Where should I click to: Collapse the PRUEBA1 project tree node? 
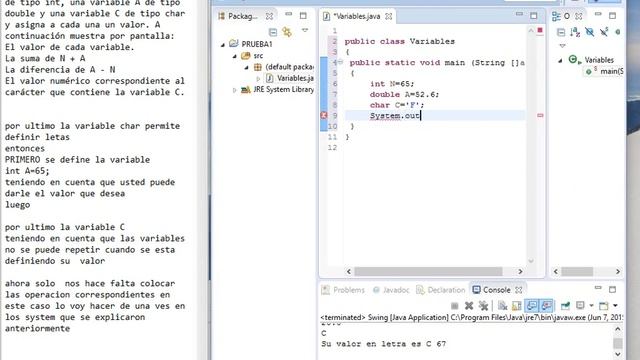coord(223,44)
